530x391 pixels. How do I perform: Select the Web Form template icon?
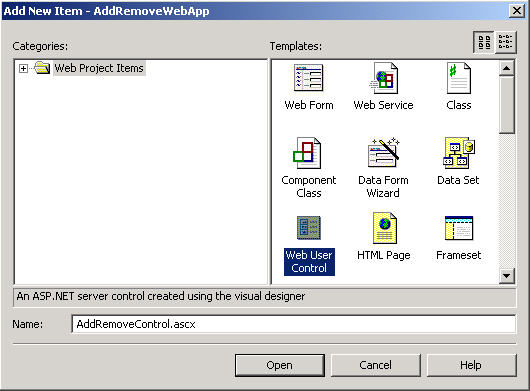(x=308, y=78)
